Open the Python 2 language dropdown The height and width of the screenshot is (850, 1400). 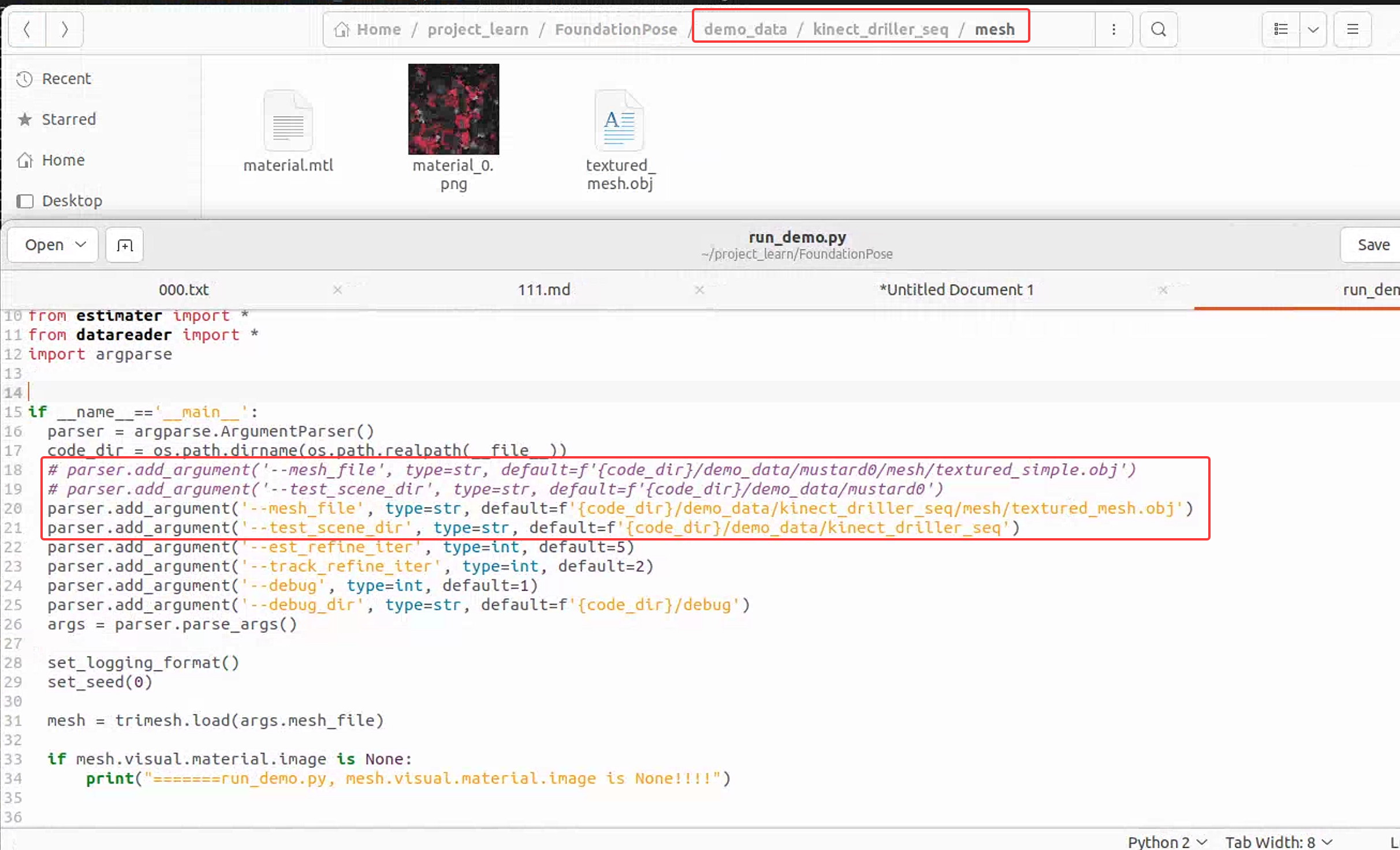1167,842
